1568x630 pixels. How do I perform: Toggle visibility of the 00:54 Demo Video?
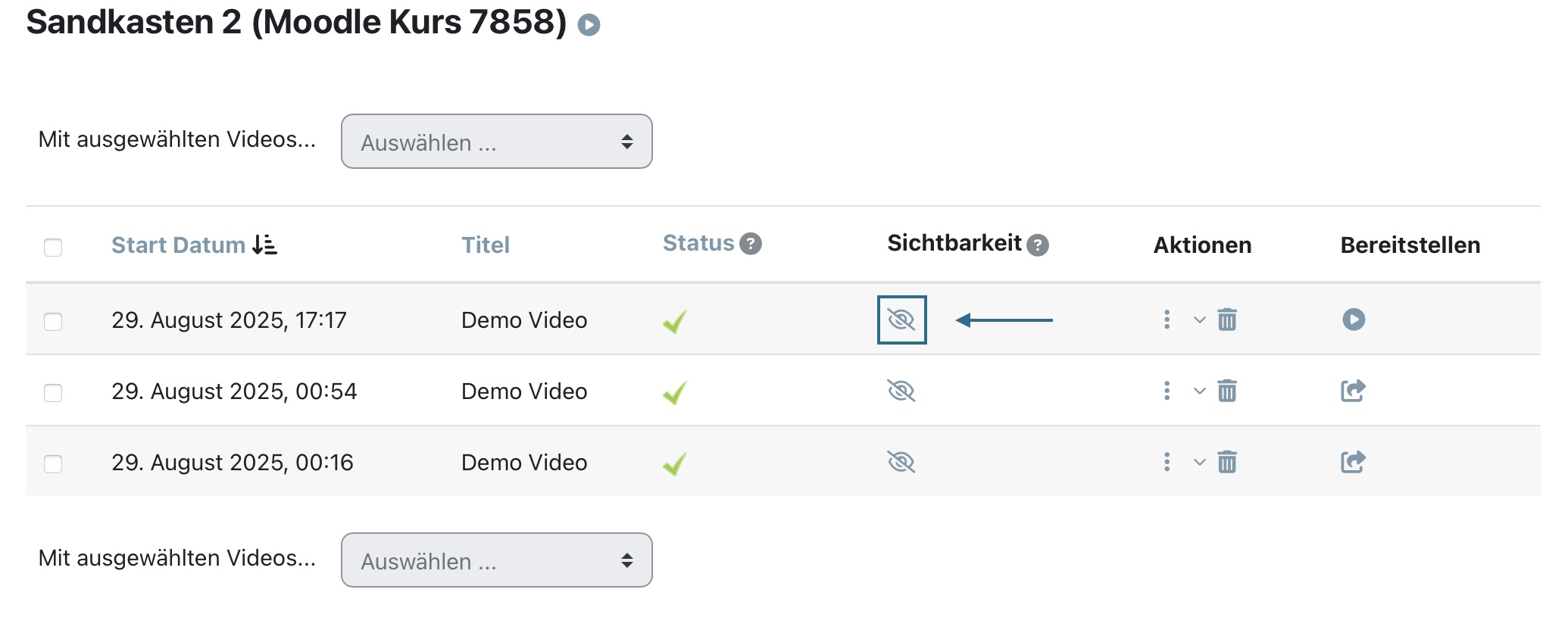point(901,391)
